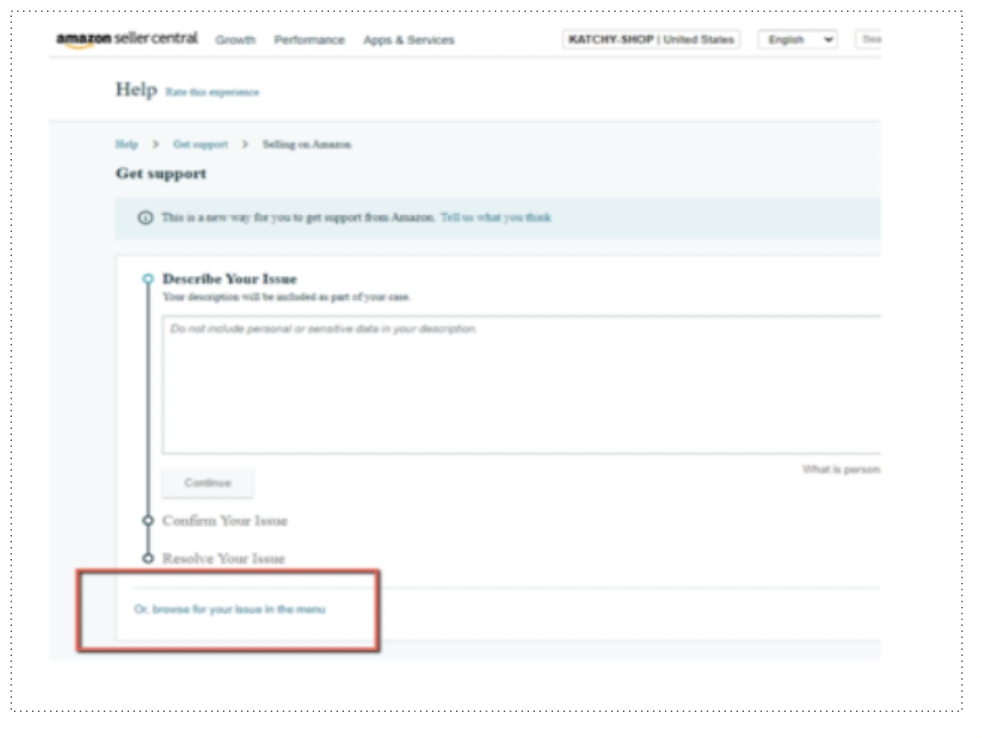The image size is (982, 738).
Task: Click the Continue button
Action: (x=208, y=483)
